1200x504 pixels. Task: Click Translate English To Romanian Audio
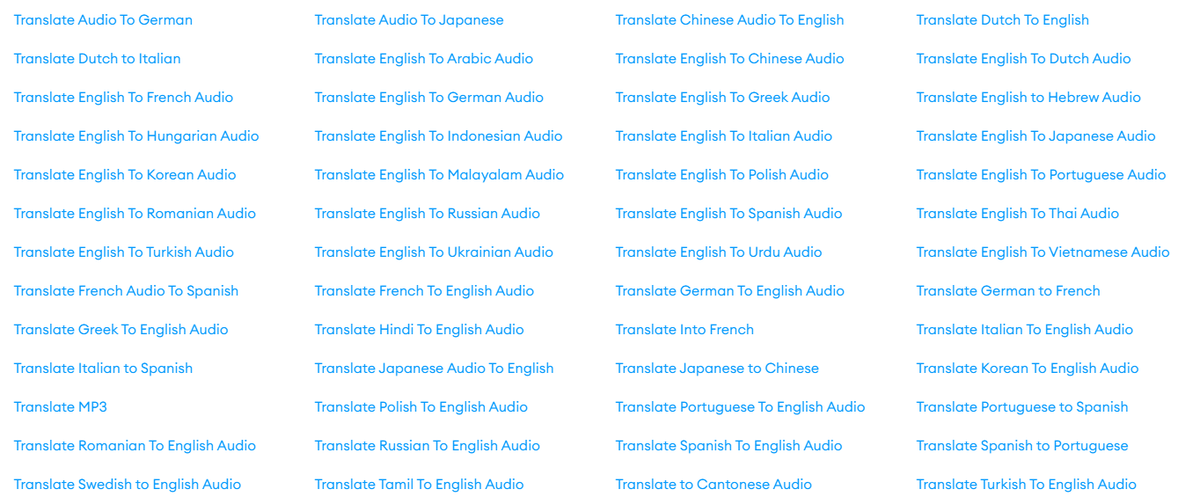coord(135,214)
